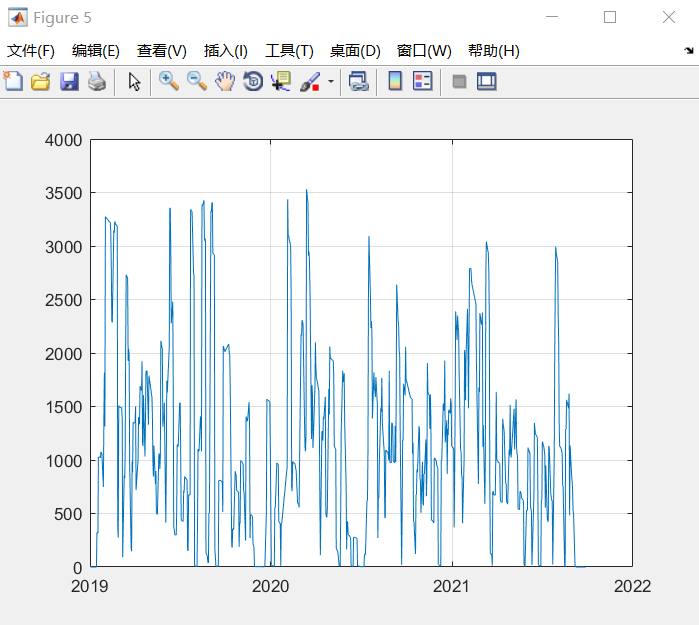Save the figure with floppy icon
This screenshot has width=699, height=625.
click(x=69, y=82)
